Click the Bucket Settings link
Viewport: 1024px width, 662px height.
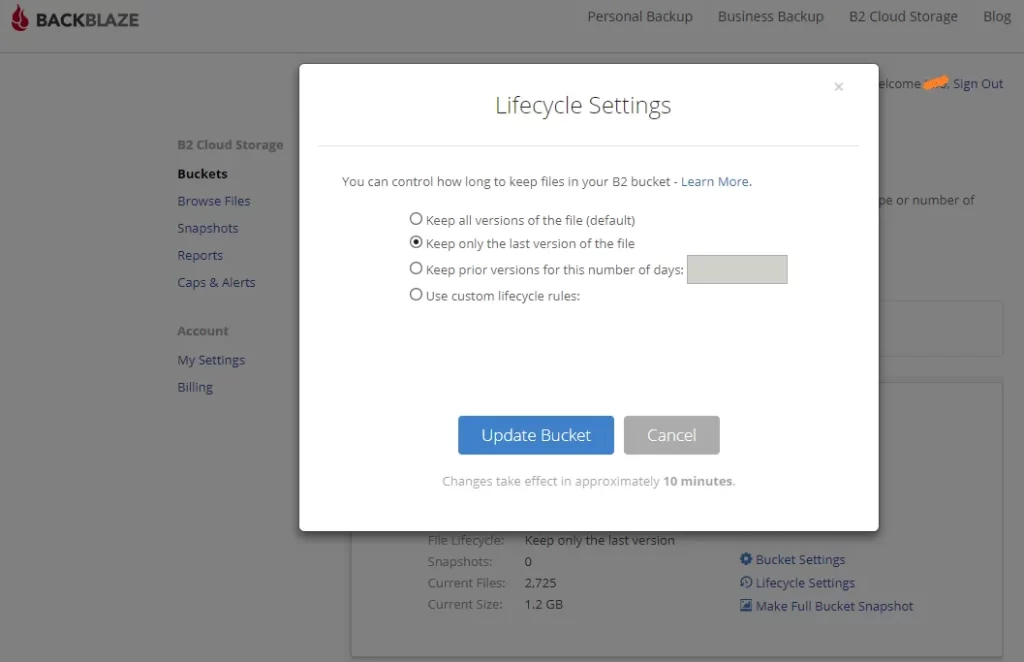point(800,560)
